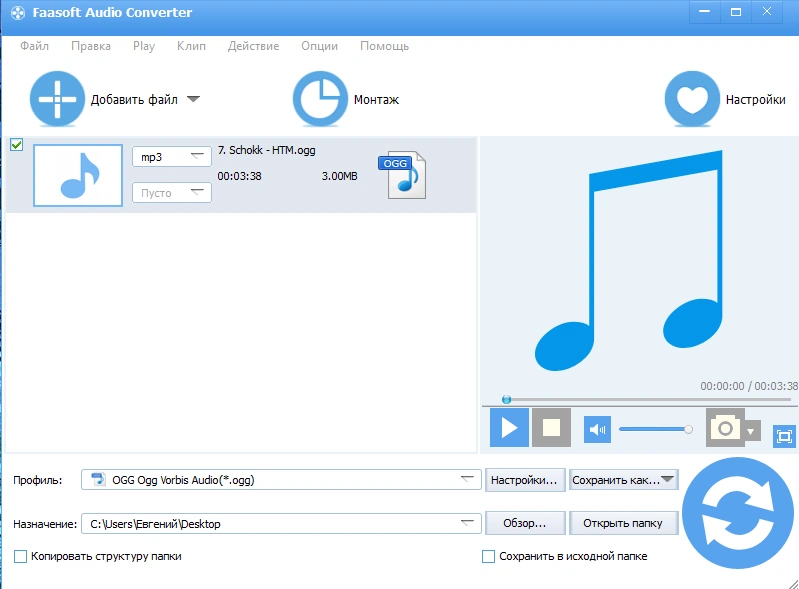Open the mp3 format dropdown
This screenshot has width=799, height=589.
(172, 157)
